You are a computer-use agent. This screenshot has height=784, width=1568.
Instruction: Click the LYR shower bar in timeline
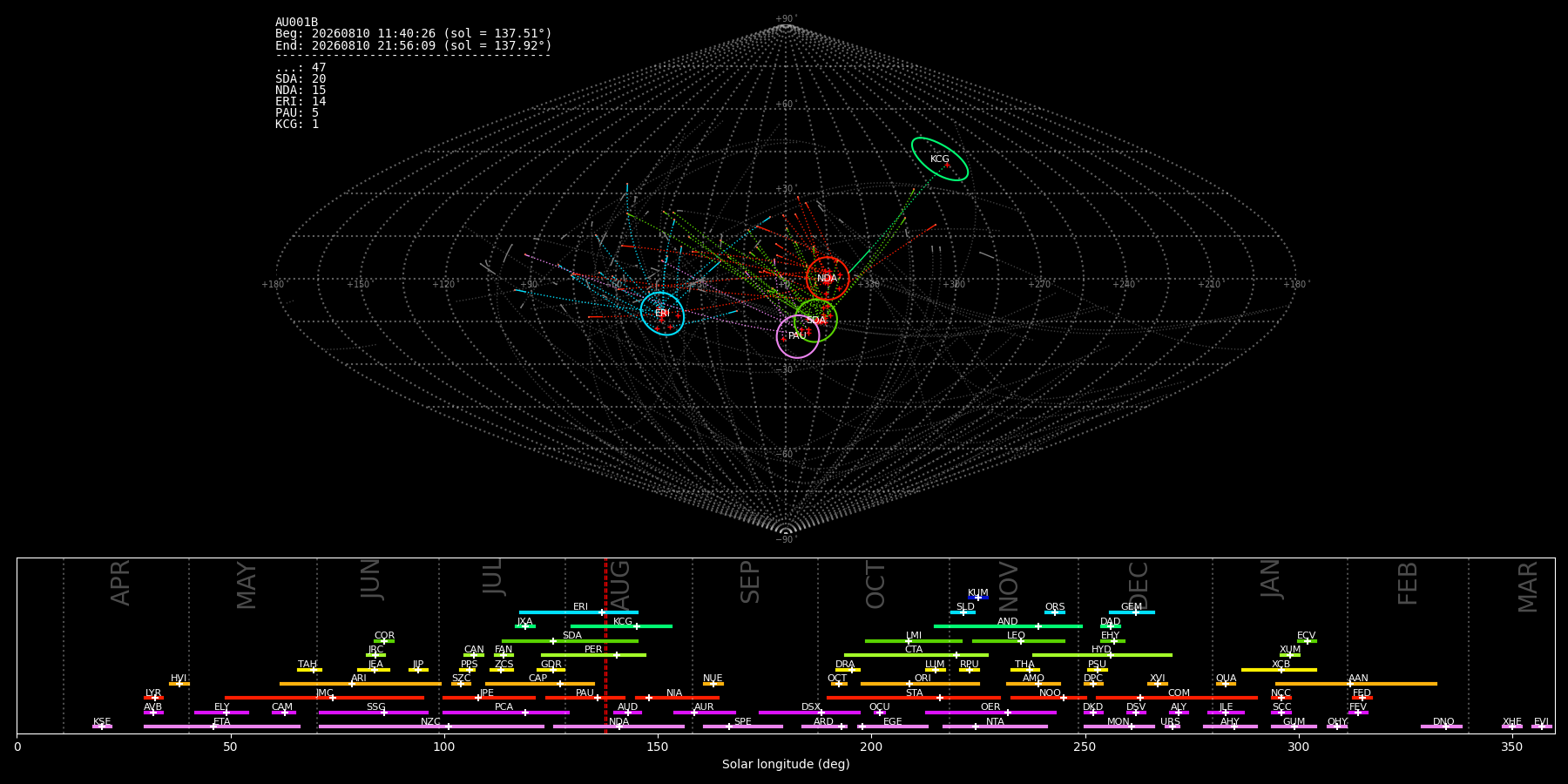153,698
